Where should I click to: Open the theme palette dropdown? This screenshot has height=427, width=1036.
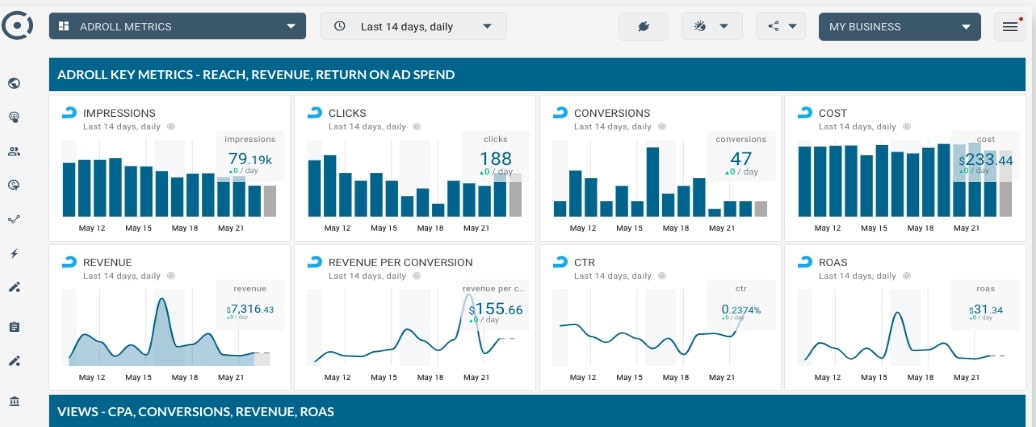pyautogui.click(x=712, y=26)
